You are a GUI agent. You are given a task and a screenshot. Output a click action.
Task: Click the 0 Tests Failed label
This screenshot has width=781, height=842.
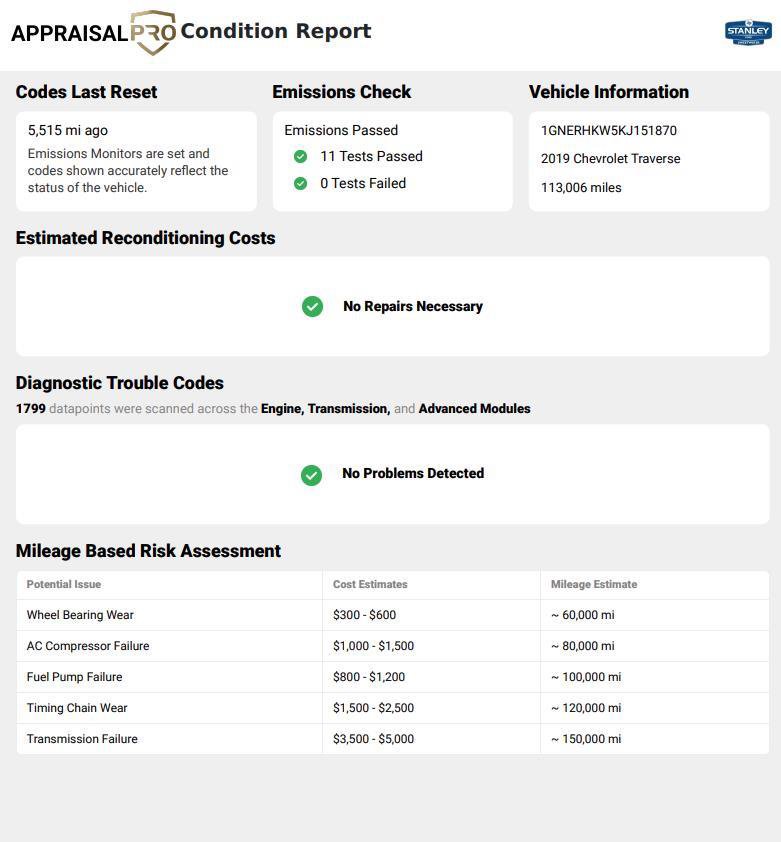click(363, 184)
